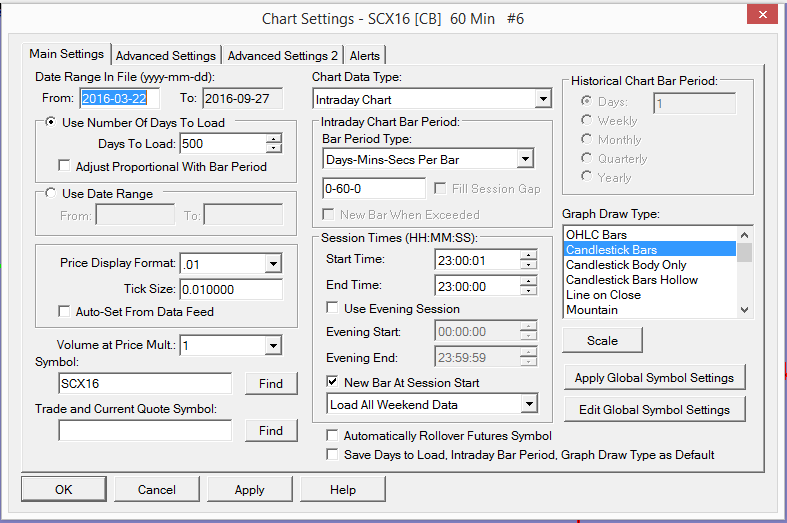Click the 0-60-0 bar period field
This screenshot has height=523, width=787.
[374, 189]
